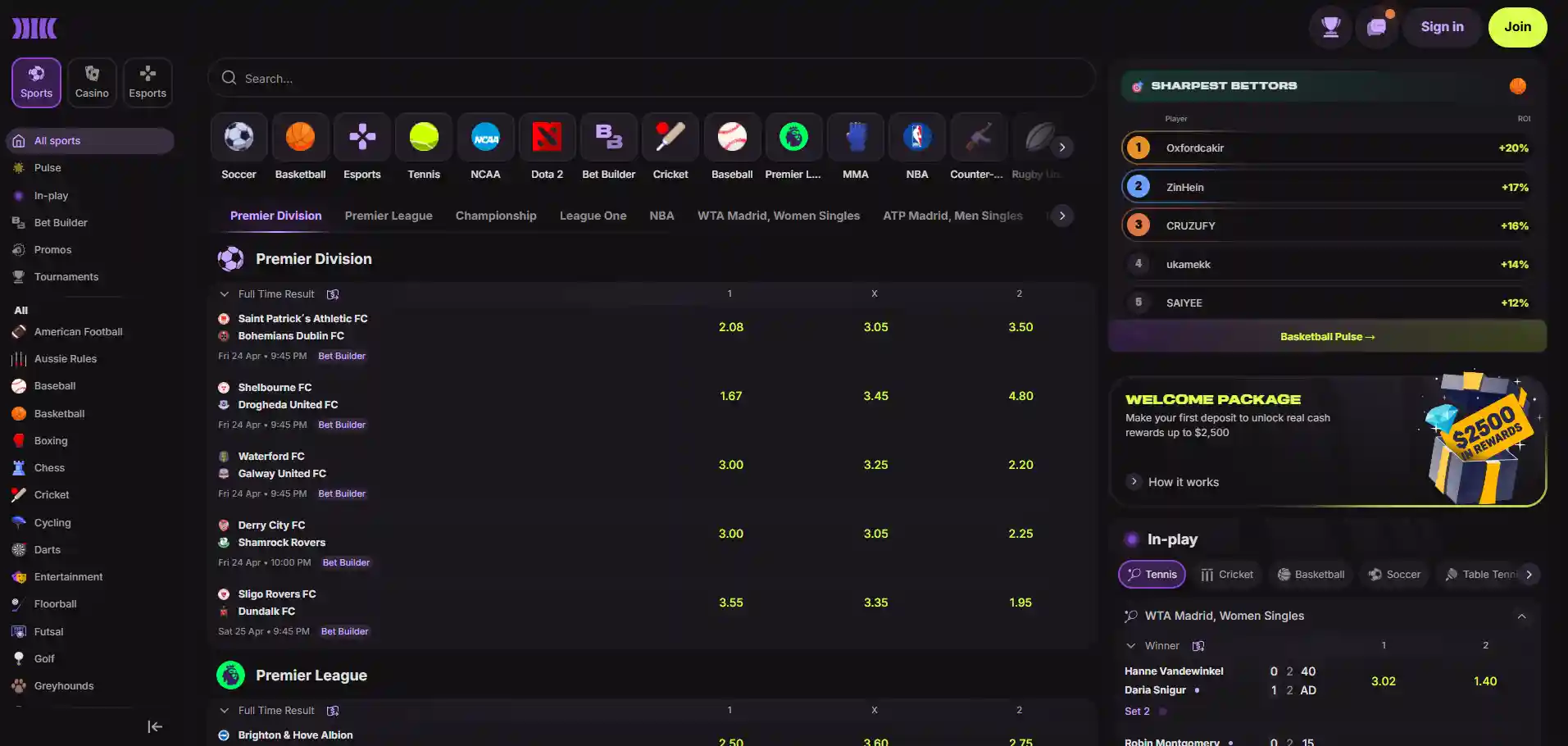Open Oxfordcakir bettor row
The height and width of the screenshot is (746, 1568).
(x=1327, y=148)
